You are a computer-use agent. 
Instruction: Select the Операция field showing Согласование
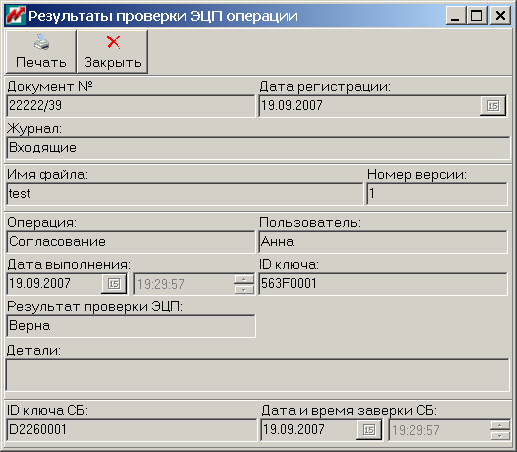tap(131, 242)
